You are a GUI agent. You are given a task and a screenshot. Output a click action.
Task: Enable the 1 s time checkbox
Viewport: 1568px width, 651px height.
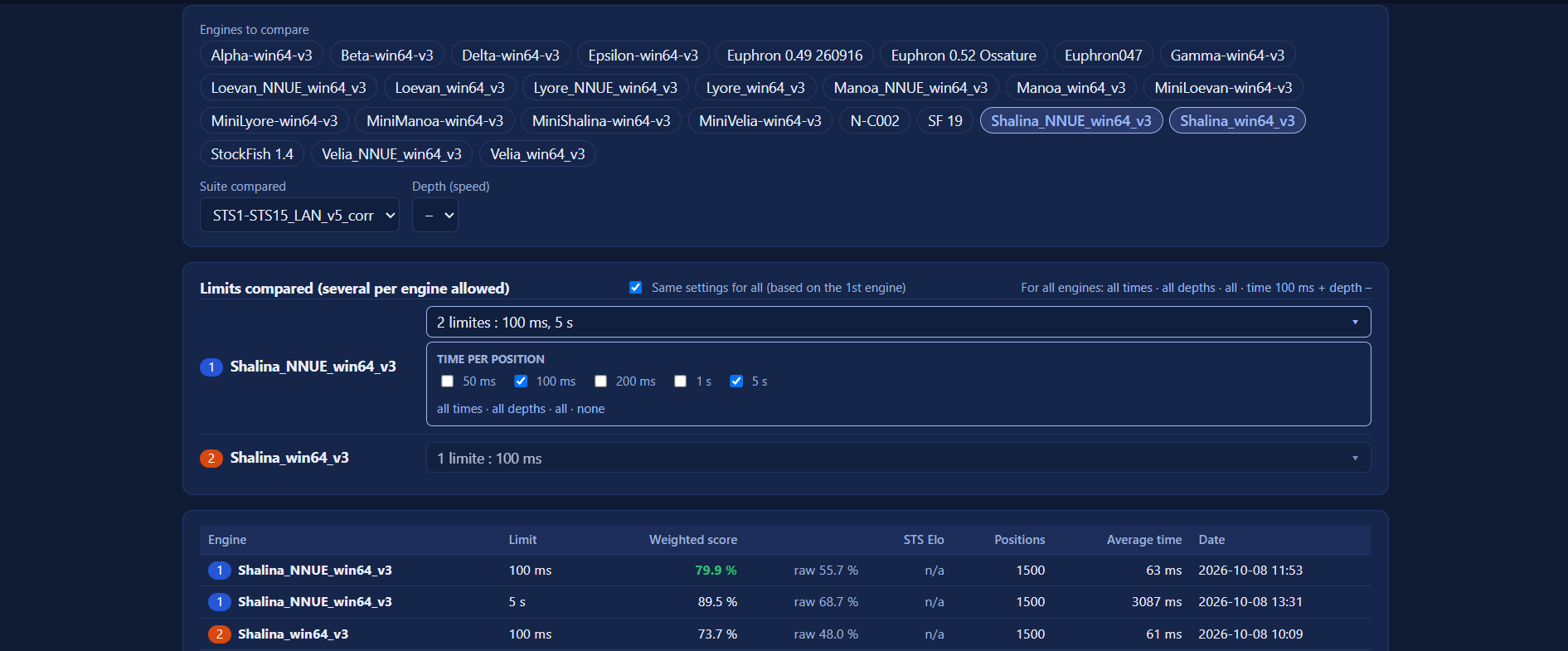(681, 381)
